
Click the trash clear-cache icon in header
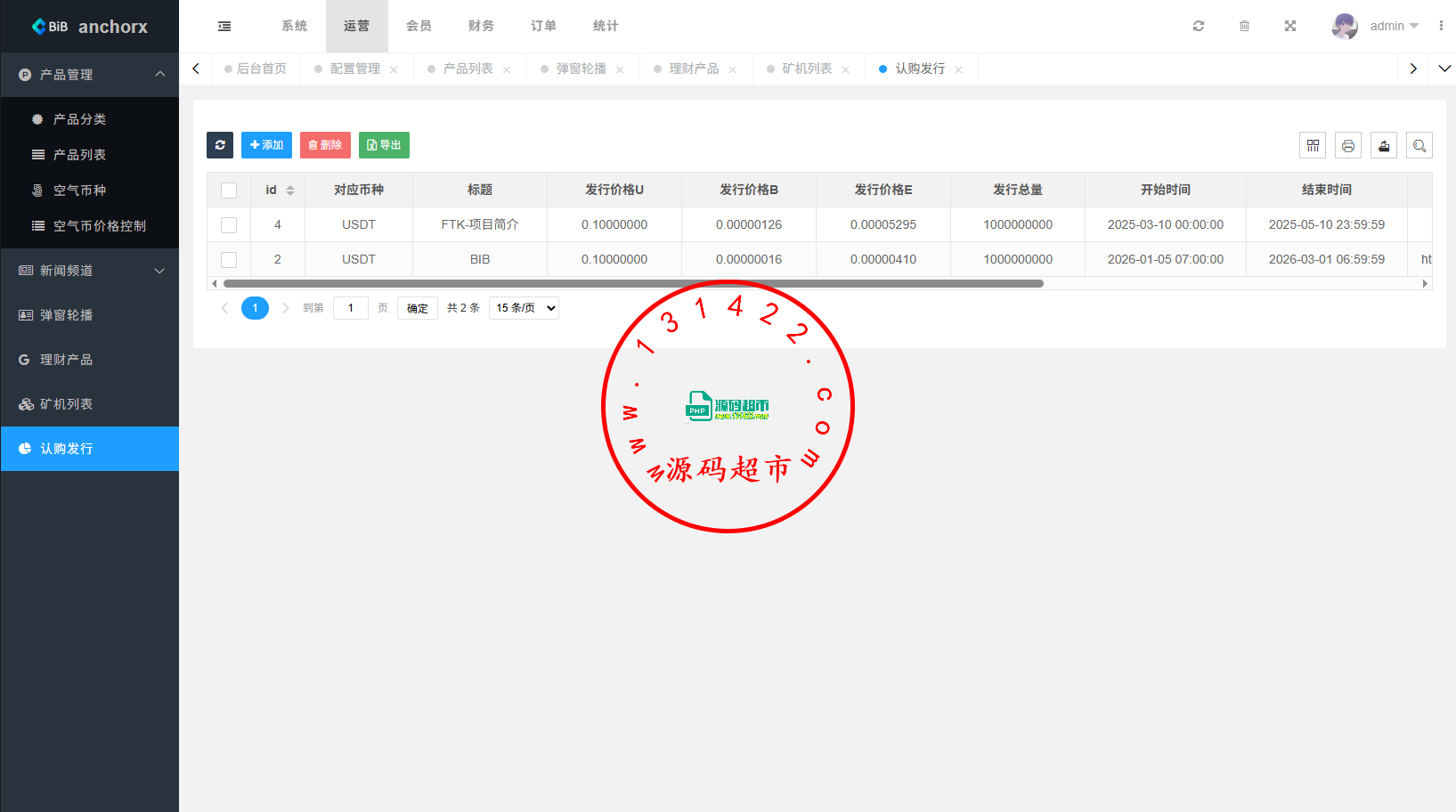point(1244,26)
